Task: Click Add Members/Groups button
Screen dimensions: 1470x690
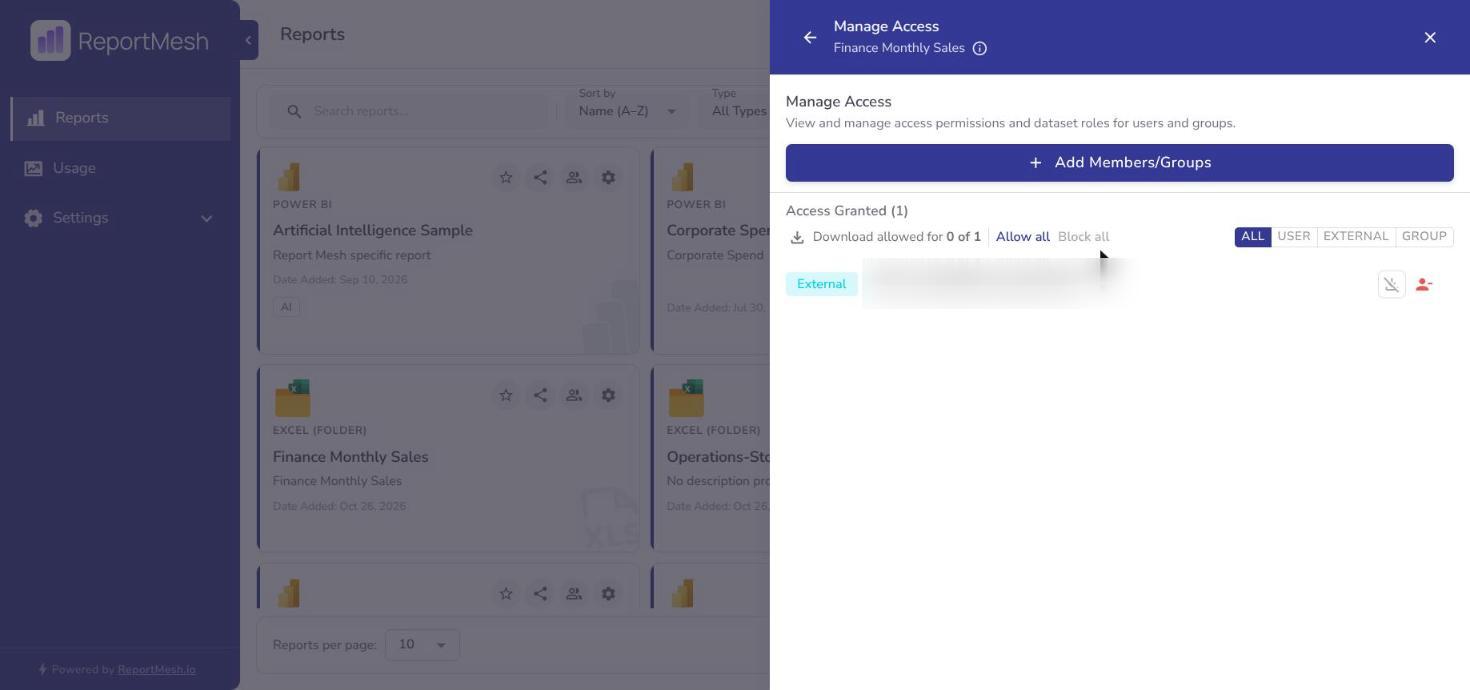Action: [x=1119, y=163]
